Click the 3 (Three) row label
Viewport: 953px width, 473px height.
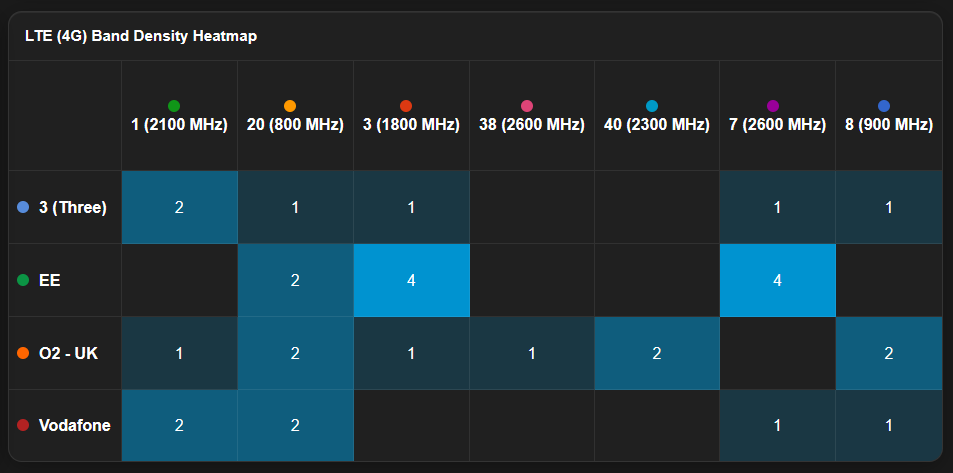73,207
